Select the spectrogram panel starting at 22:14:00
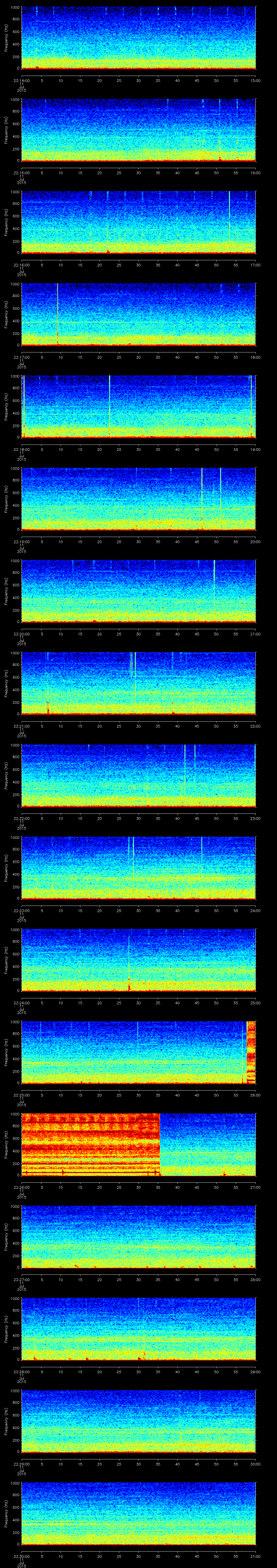 coord(138,38)
